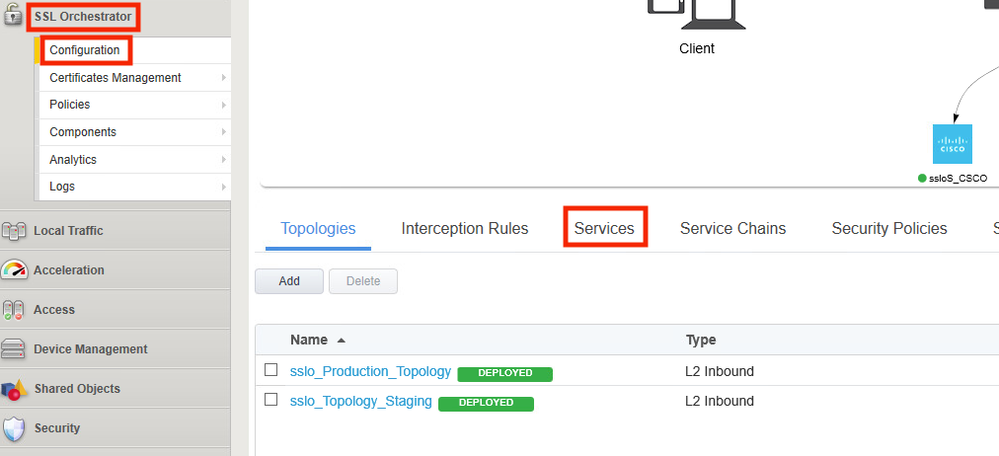
Task: Open the Interception Rules tab
Action: 464,228
